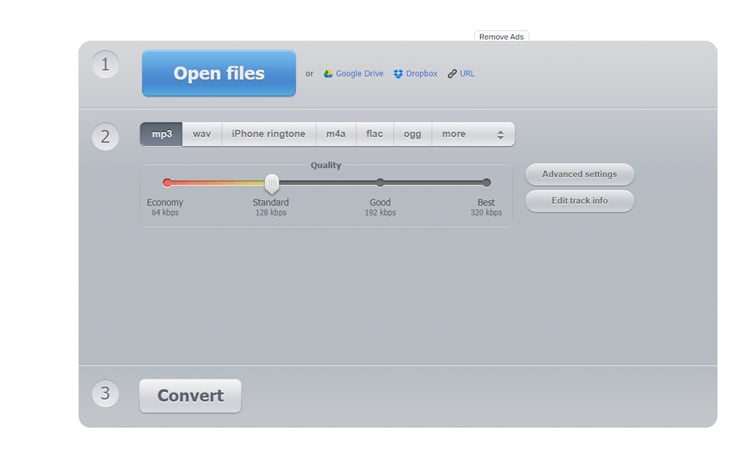The height and width of the screenshot is (450, 756).
Task: Open Edit track info
Action: 580,201
